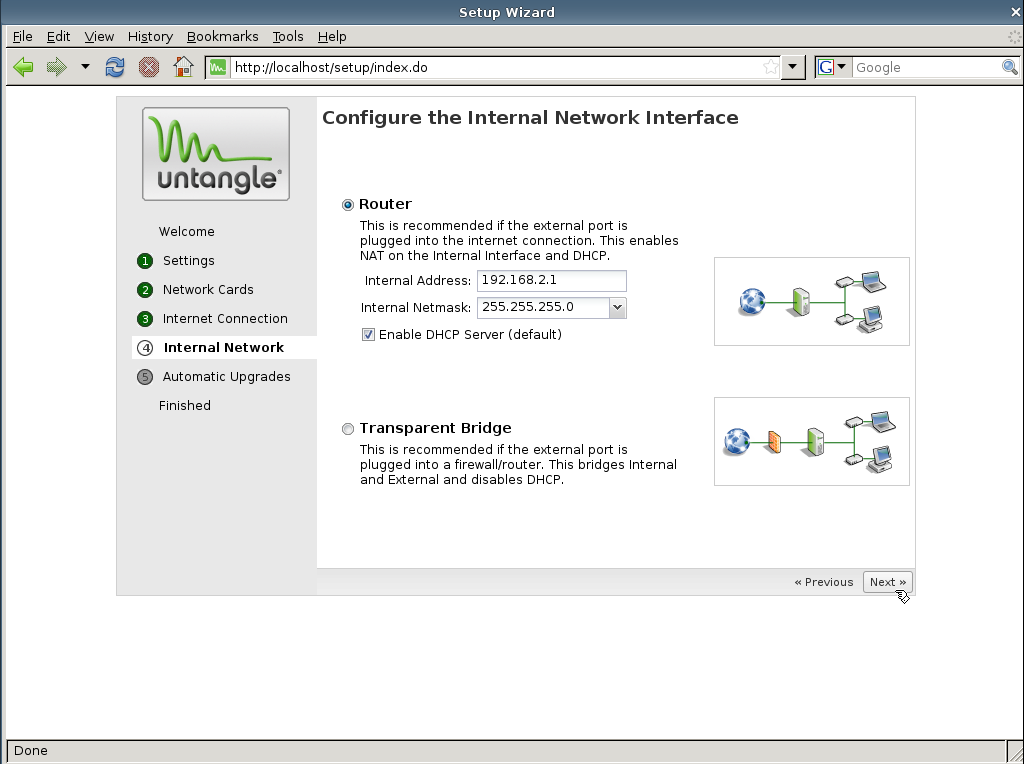Click the step 5 number badge
This screenshot has height=764, width=1024.
click(x=145, y=377)
